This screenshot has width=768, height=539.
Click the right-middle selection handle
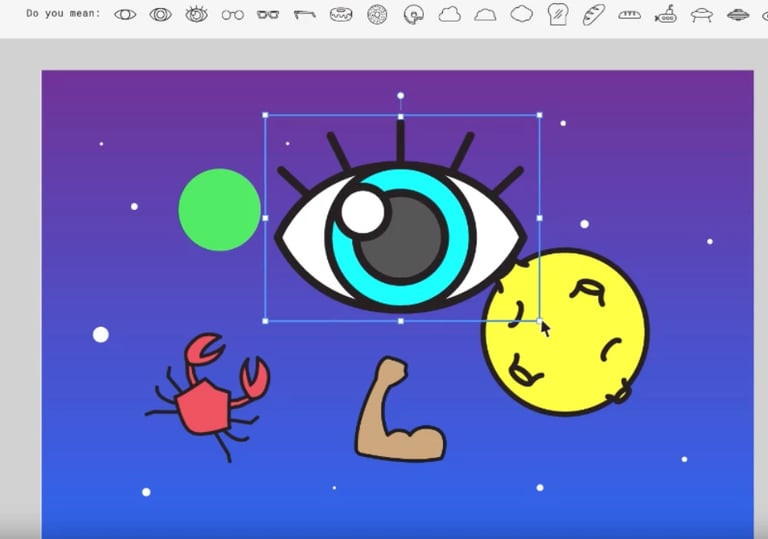pos(540,218)
